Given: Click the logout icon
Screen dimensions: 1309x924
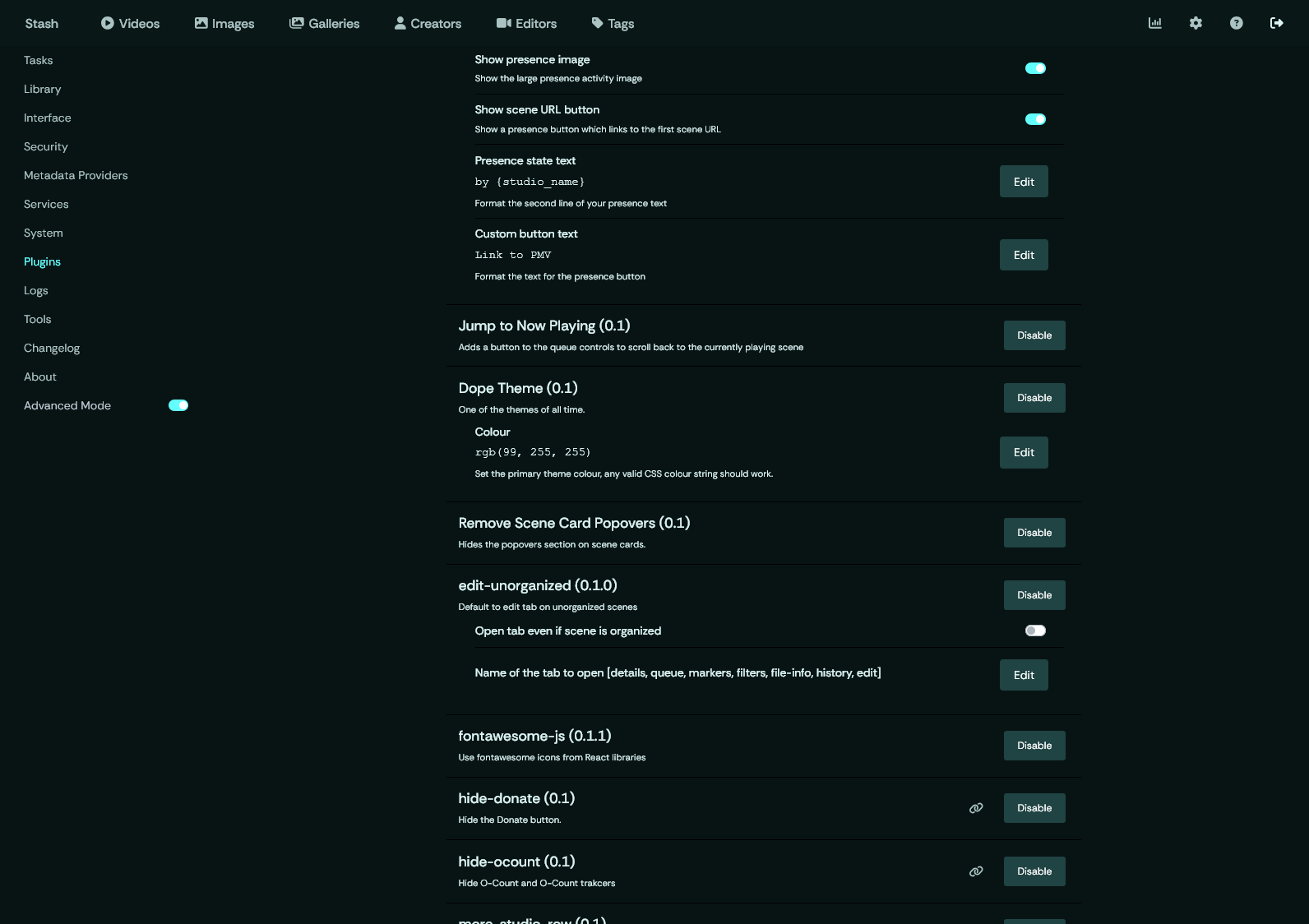Looking at the screenshot, I should tap(1276, 23).
